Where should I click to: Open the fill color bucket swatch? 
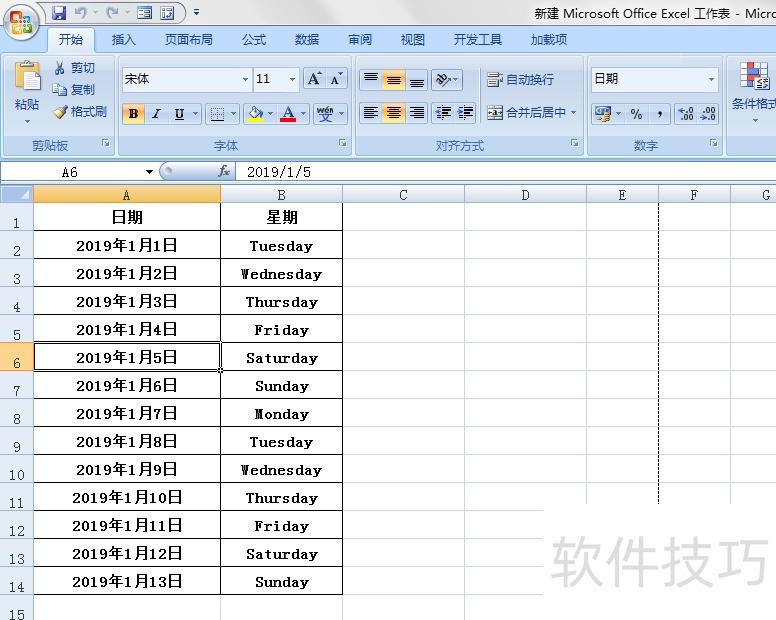click(254, 114)
